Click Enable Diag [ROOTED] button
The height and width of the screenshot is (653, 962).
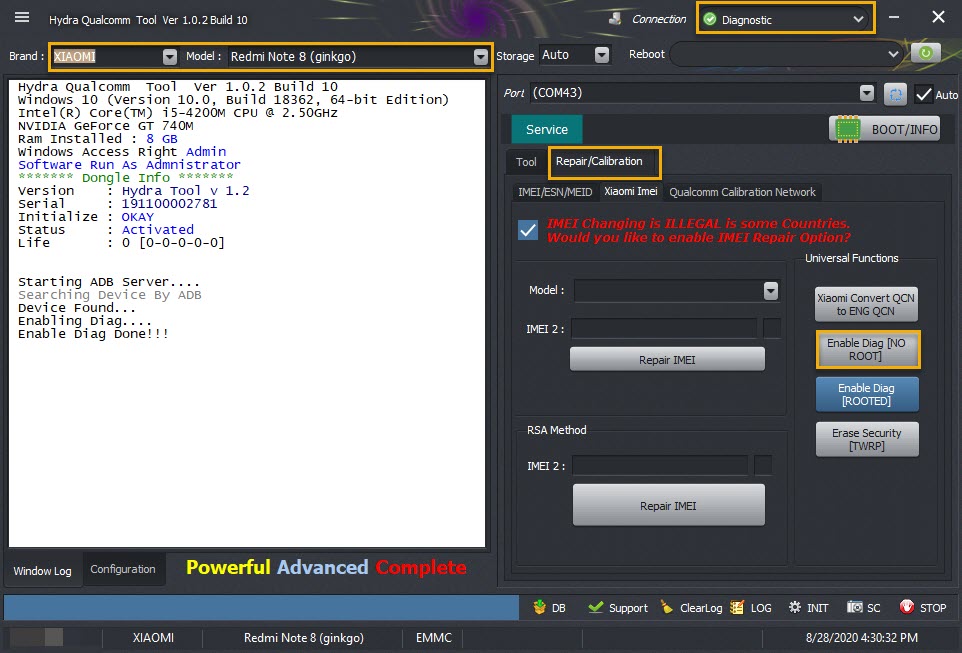(866, 394)
